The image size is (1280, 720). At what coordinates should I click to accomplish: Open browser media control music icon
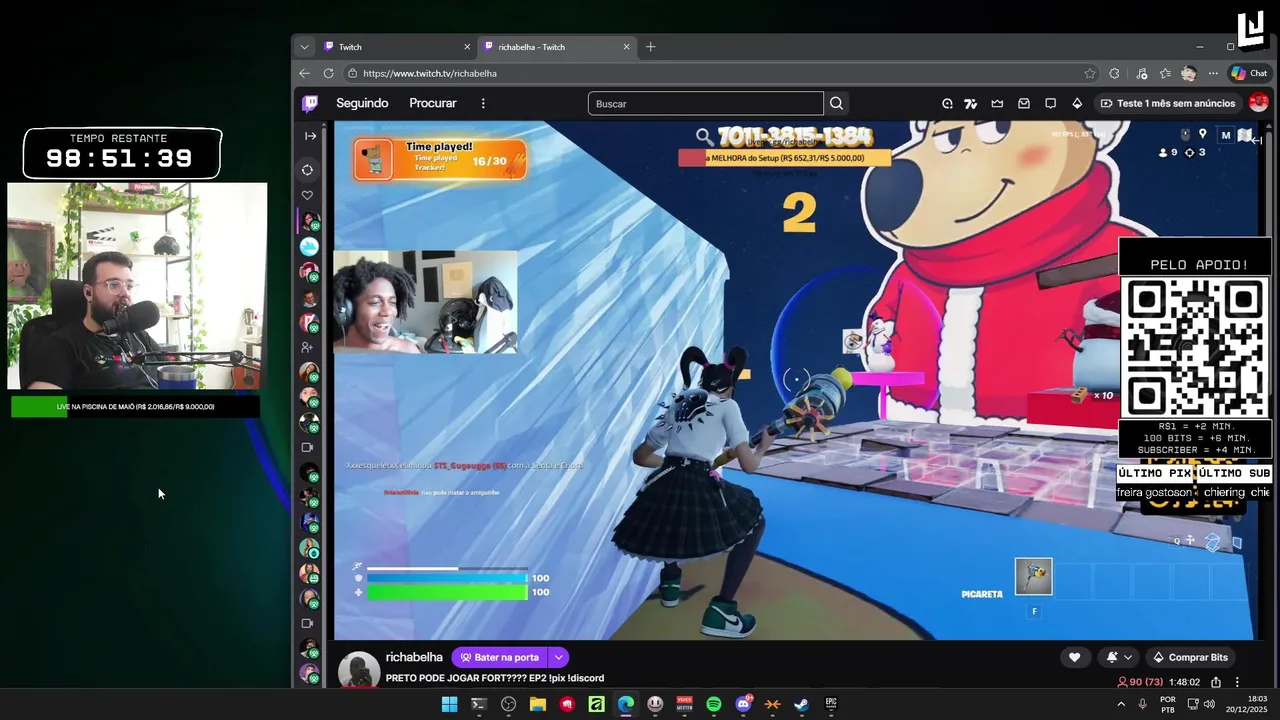coord(1141,73)
